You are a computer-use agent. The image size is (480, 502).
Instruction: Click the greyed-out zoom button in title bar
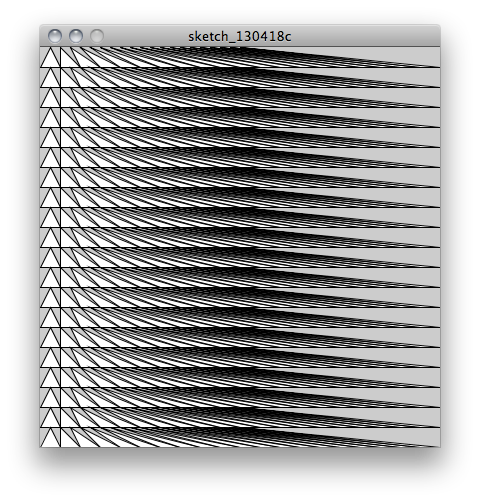[97, 36]
